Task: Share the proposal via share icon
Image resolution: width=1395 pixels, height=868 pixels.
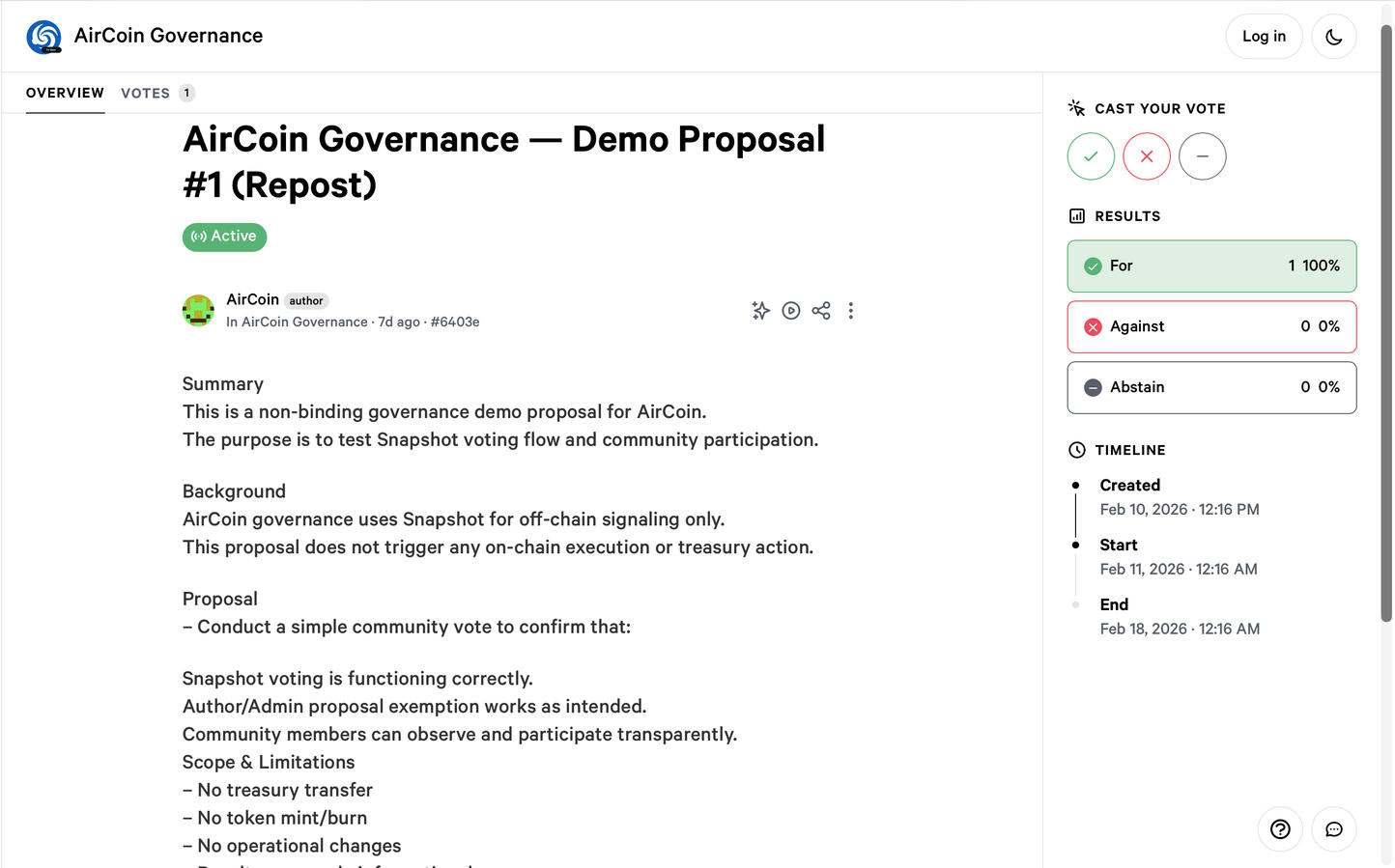Action: (x=821, y=311)
